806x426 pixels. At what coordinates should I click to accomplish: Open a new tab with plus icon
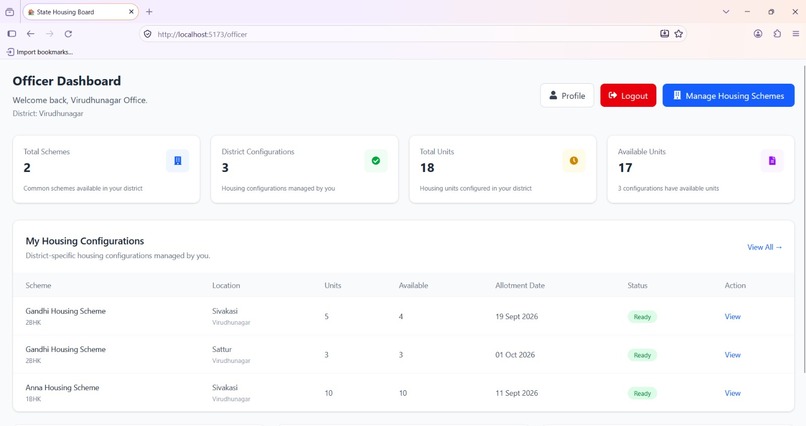click(x=149, y=12)
